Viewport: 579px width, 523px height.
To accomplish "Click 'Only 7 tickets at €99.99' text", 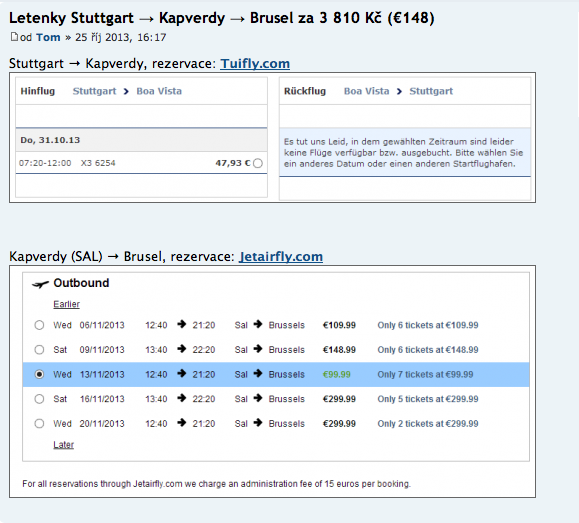I will tap(425, 374).
